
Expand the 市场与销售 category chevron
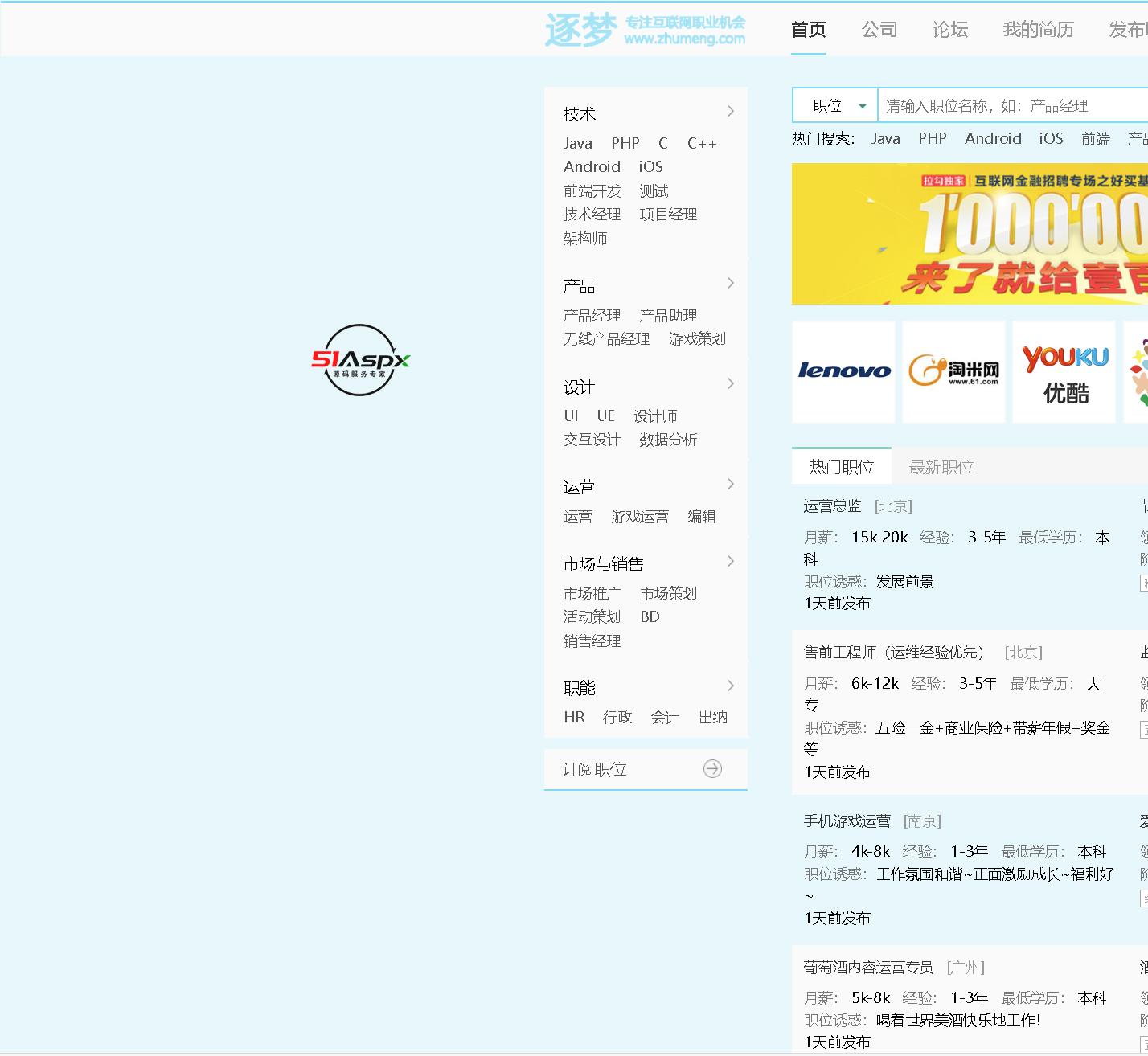[730, 562]
